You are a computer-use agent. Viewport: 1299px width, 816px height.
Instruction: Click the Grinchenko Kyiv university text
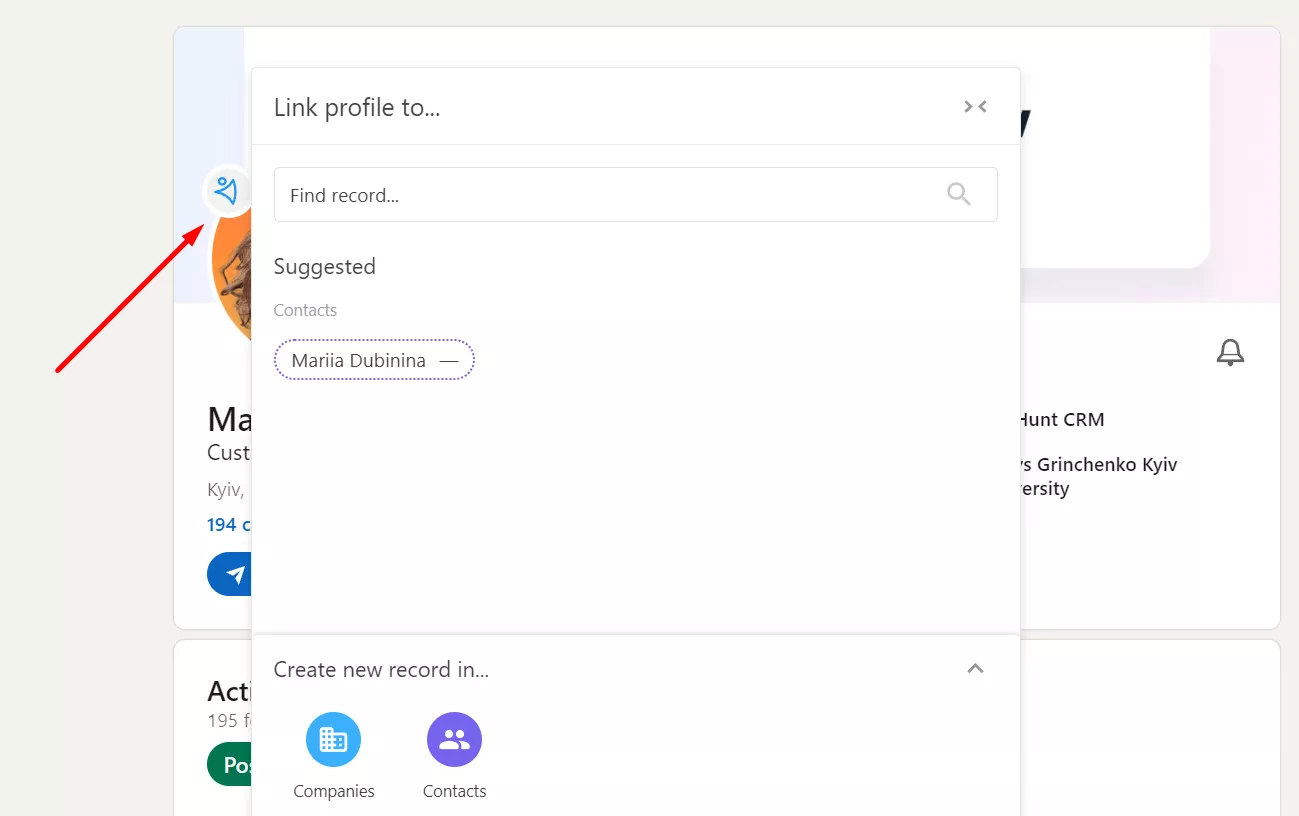1098,477
